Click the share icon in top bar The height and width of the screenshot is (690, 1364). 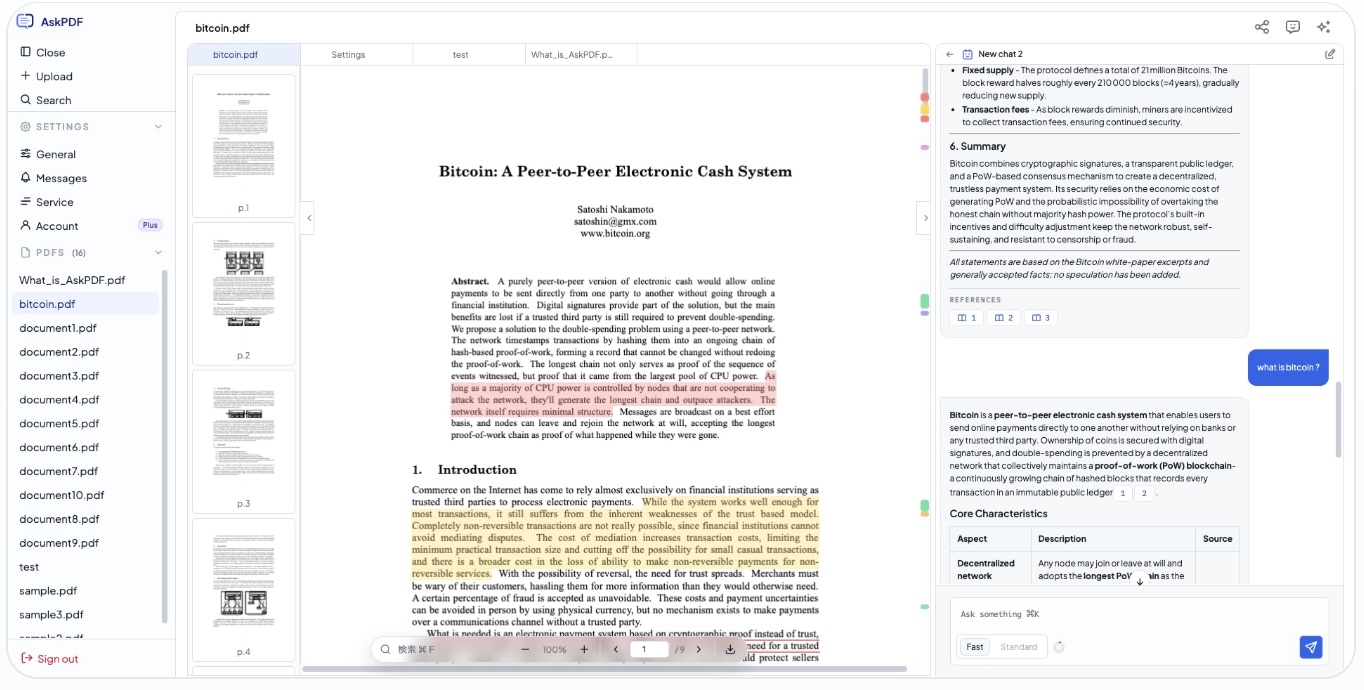tap(1261, 27)
